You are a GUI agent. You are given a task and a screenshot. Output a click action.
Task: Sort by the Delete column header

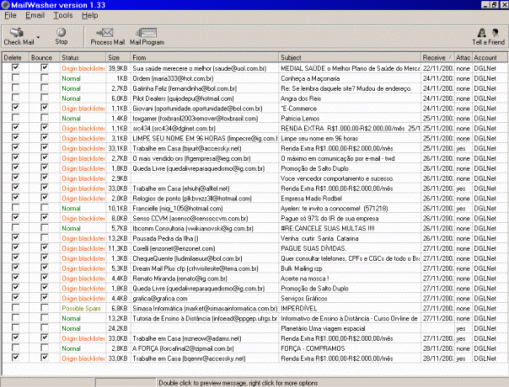[x=16, y=57]
